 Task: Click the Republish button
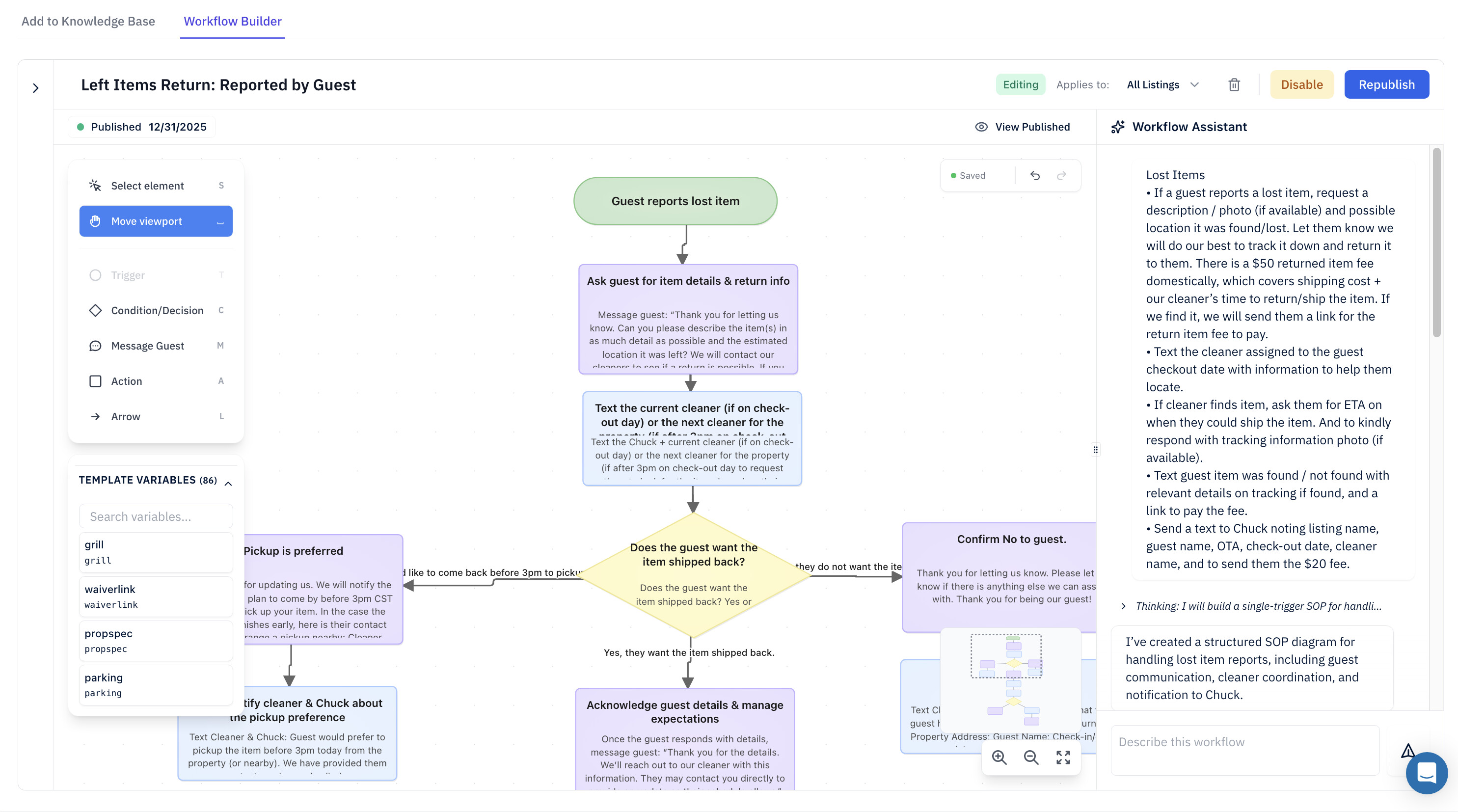coord(1386,85)
